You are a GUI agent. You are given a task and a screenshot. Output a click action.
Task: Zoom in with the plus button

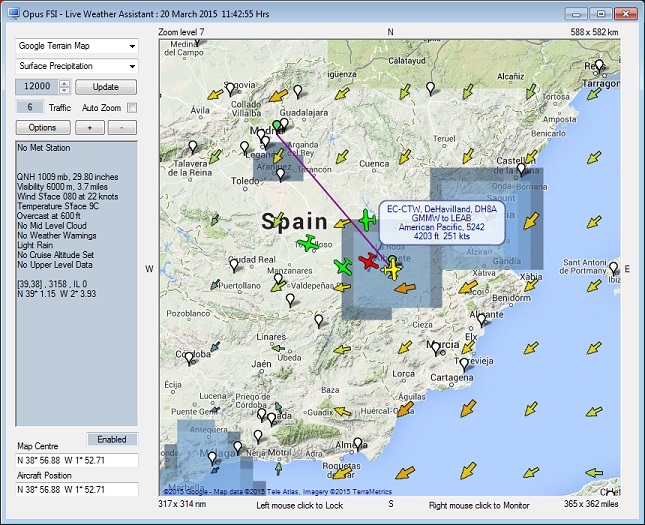[x=90, y=128]
